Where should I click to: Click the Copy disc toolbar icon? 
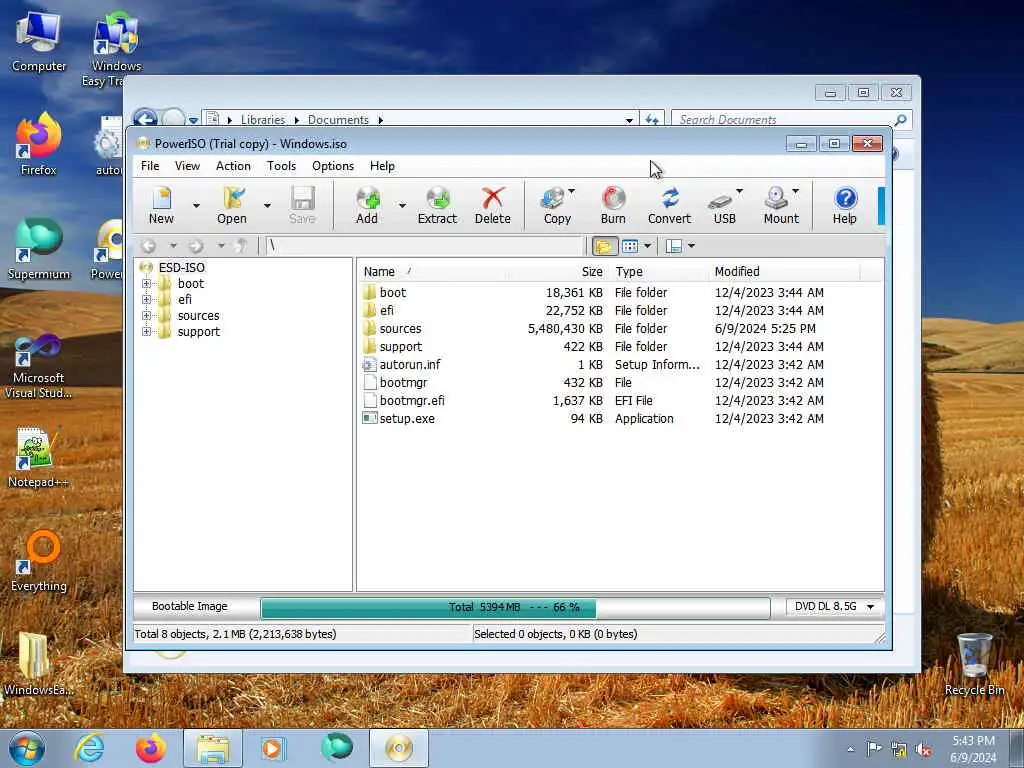[x=556, y=205]
